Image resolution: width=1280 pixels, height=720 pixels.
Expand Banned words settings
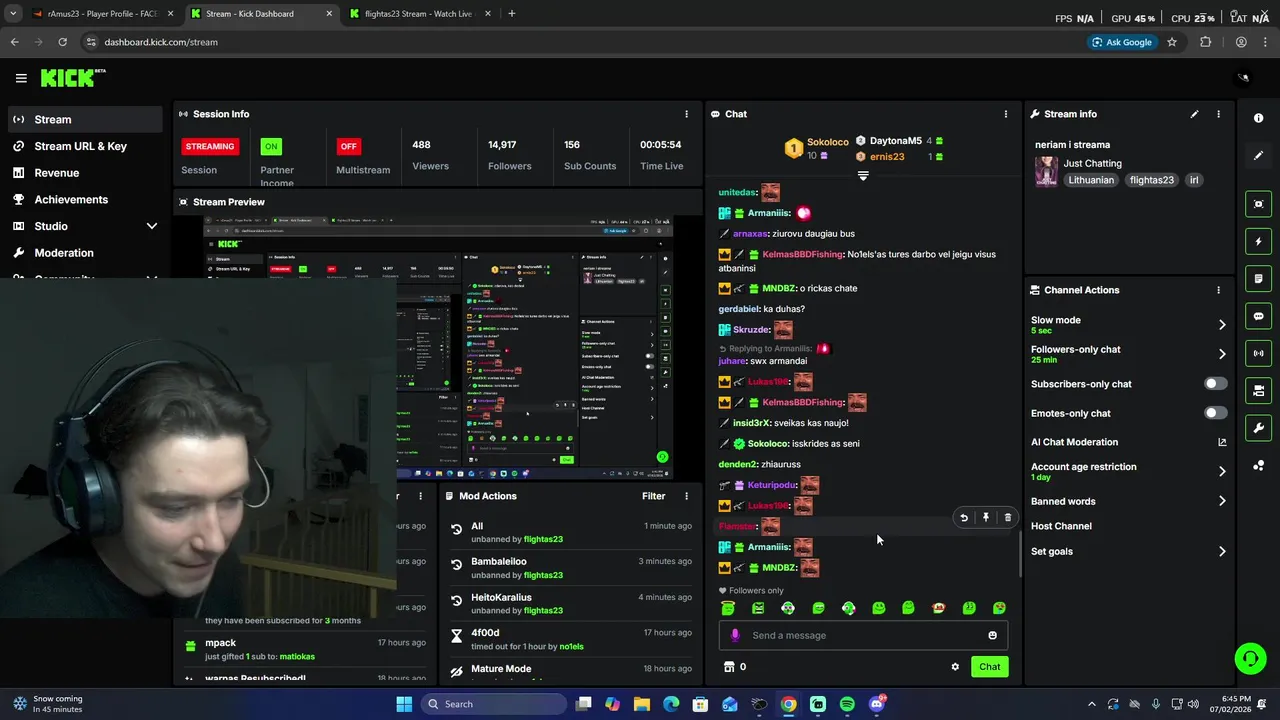click(x=1221, y=501)
